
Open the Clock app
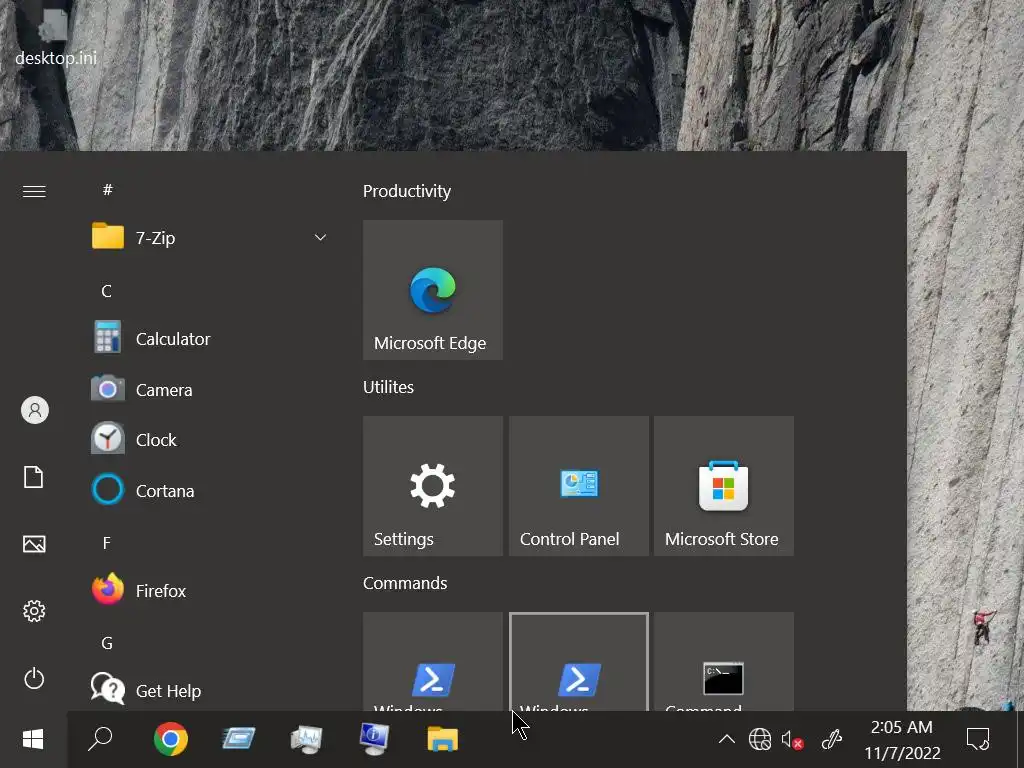209,440
